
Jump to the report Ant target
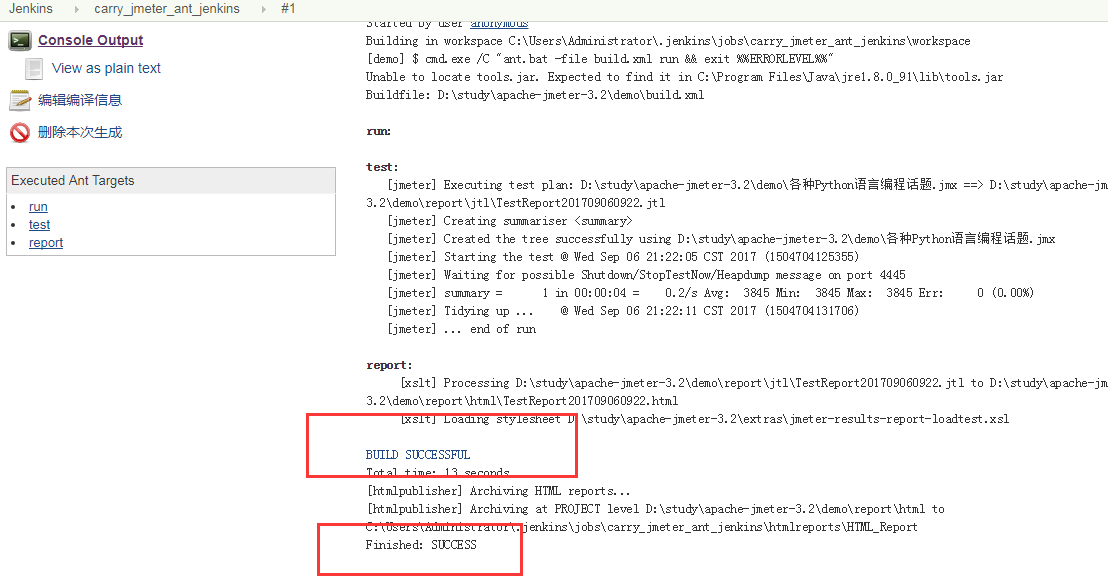click(46, 242)
